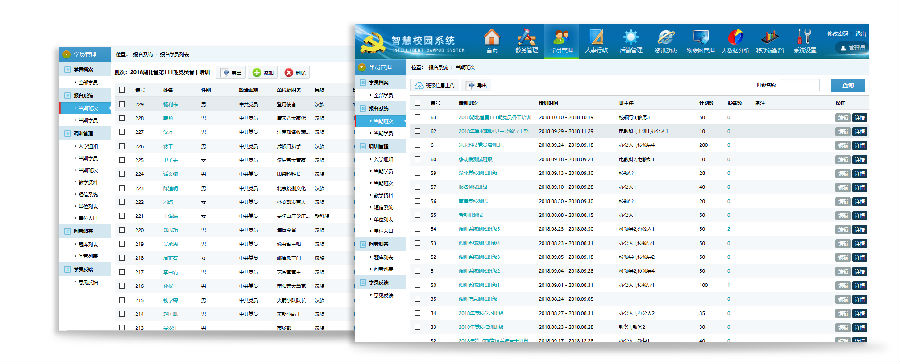Tick the checkbox of front-window row 54
The width and height of the screenshot is (900, 364).
tap(417, 229)
